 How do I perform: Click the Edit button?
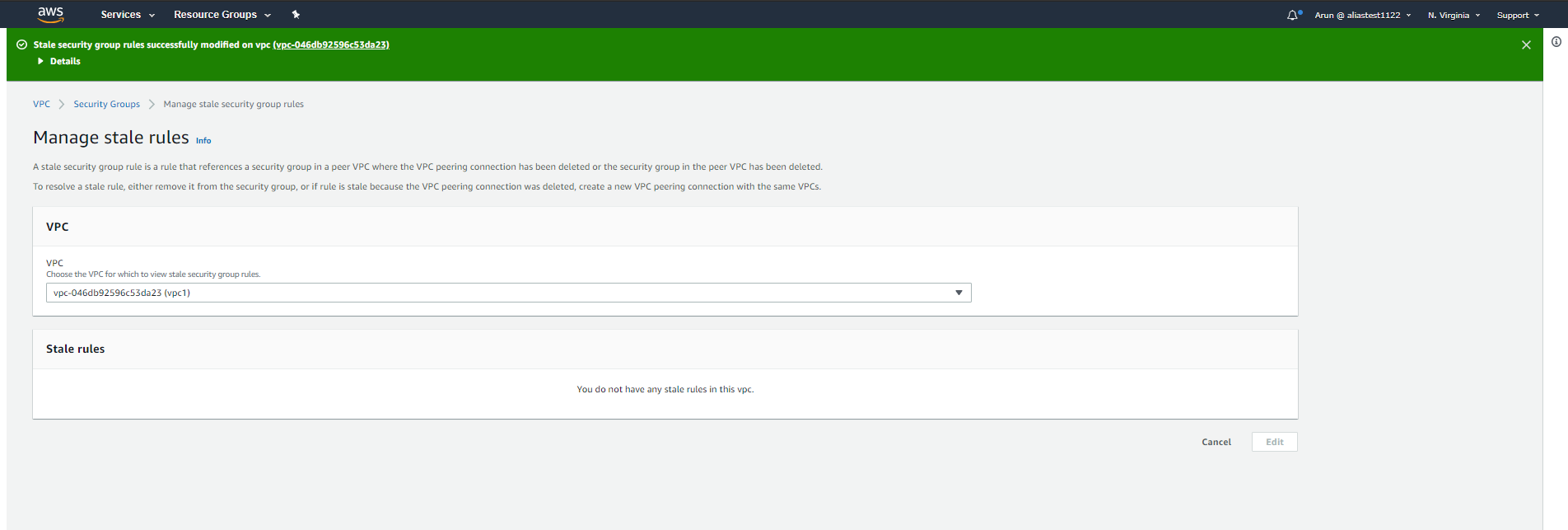(1275, 442)
